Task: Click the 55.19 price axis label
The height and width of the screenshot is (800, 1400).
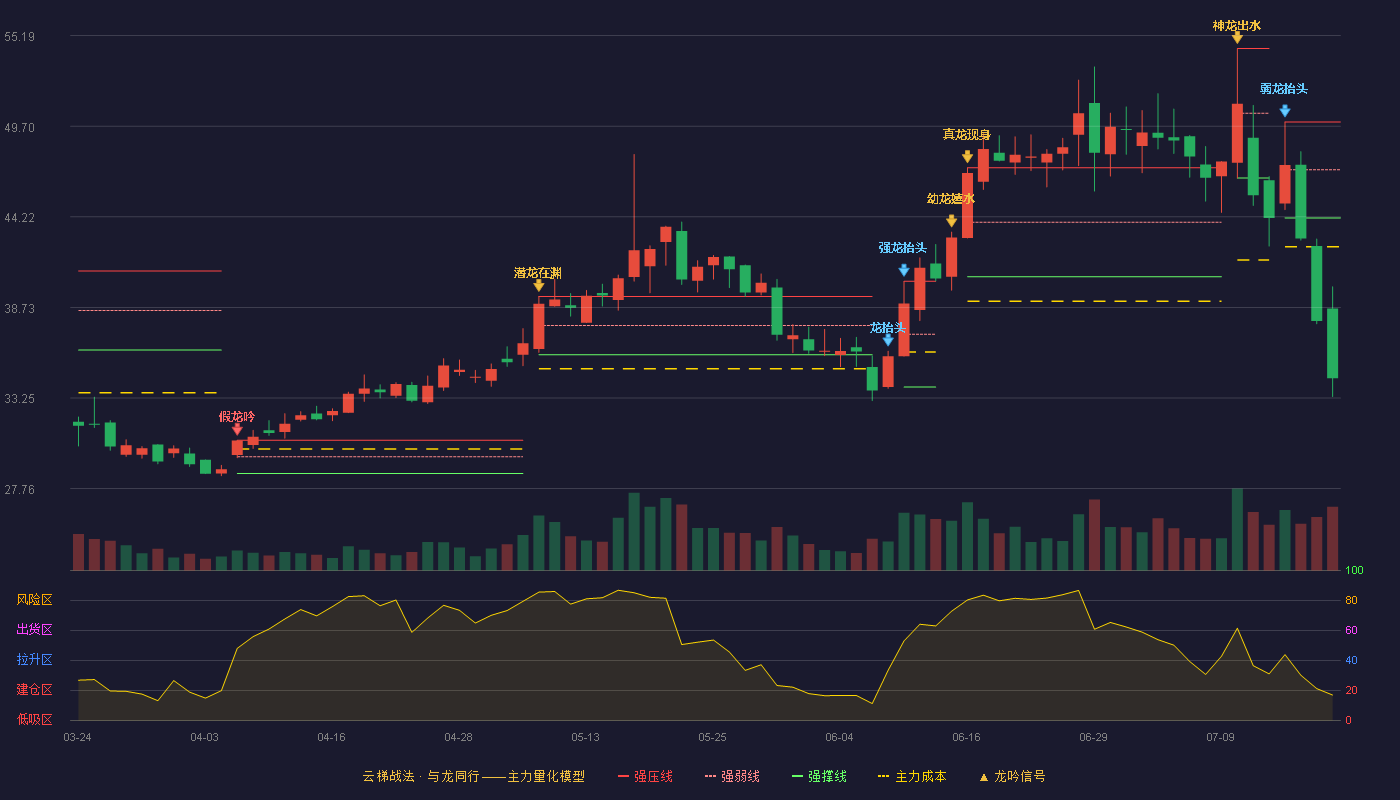Action: [x=19, y=37]
